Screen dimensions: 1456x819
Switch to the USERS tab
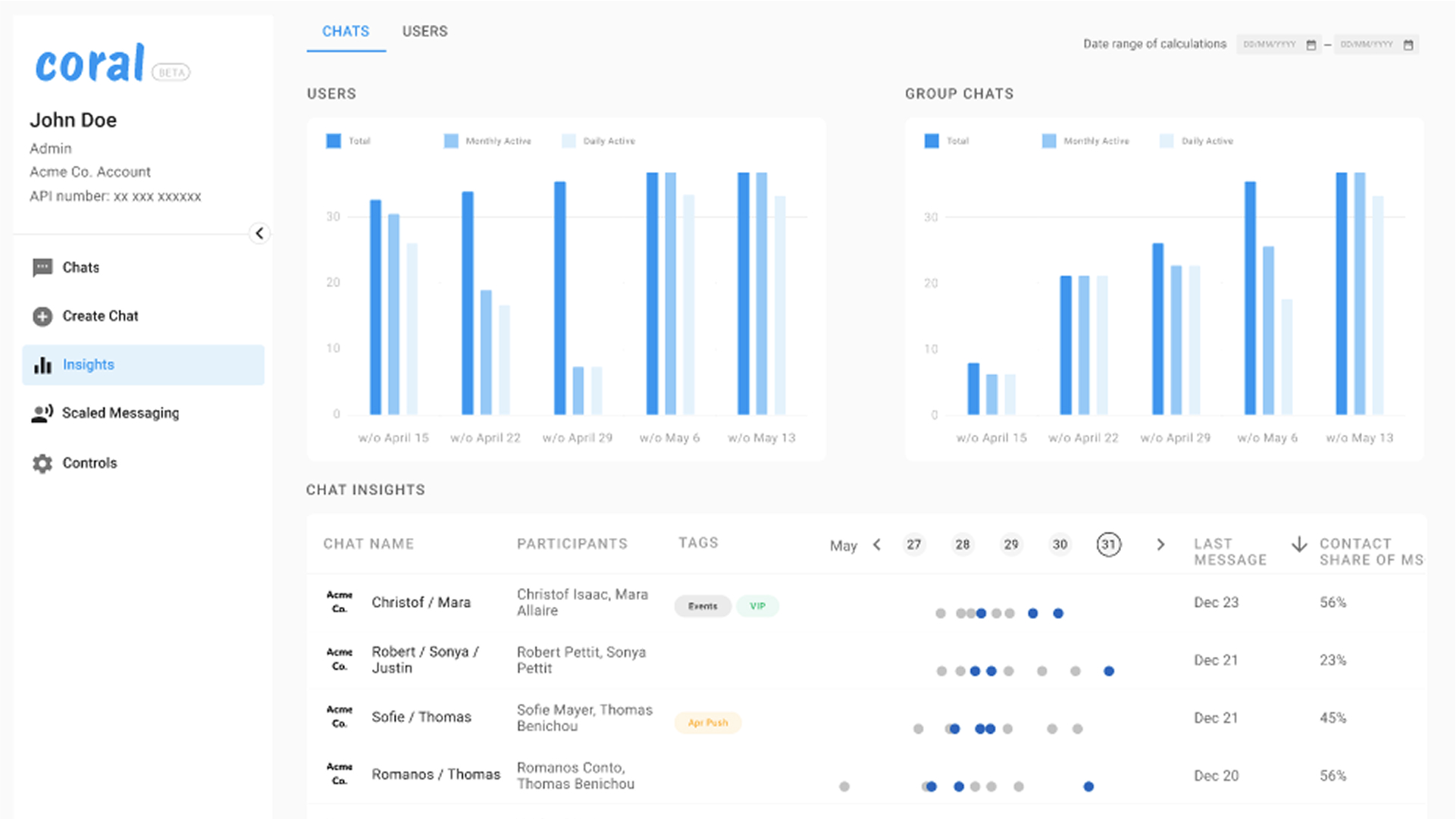pos(424,31)
